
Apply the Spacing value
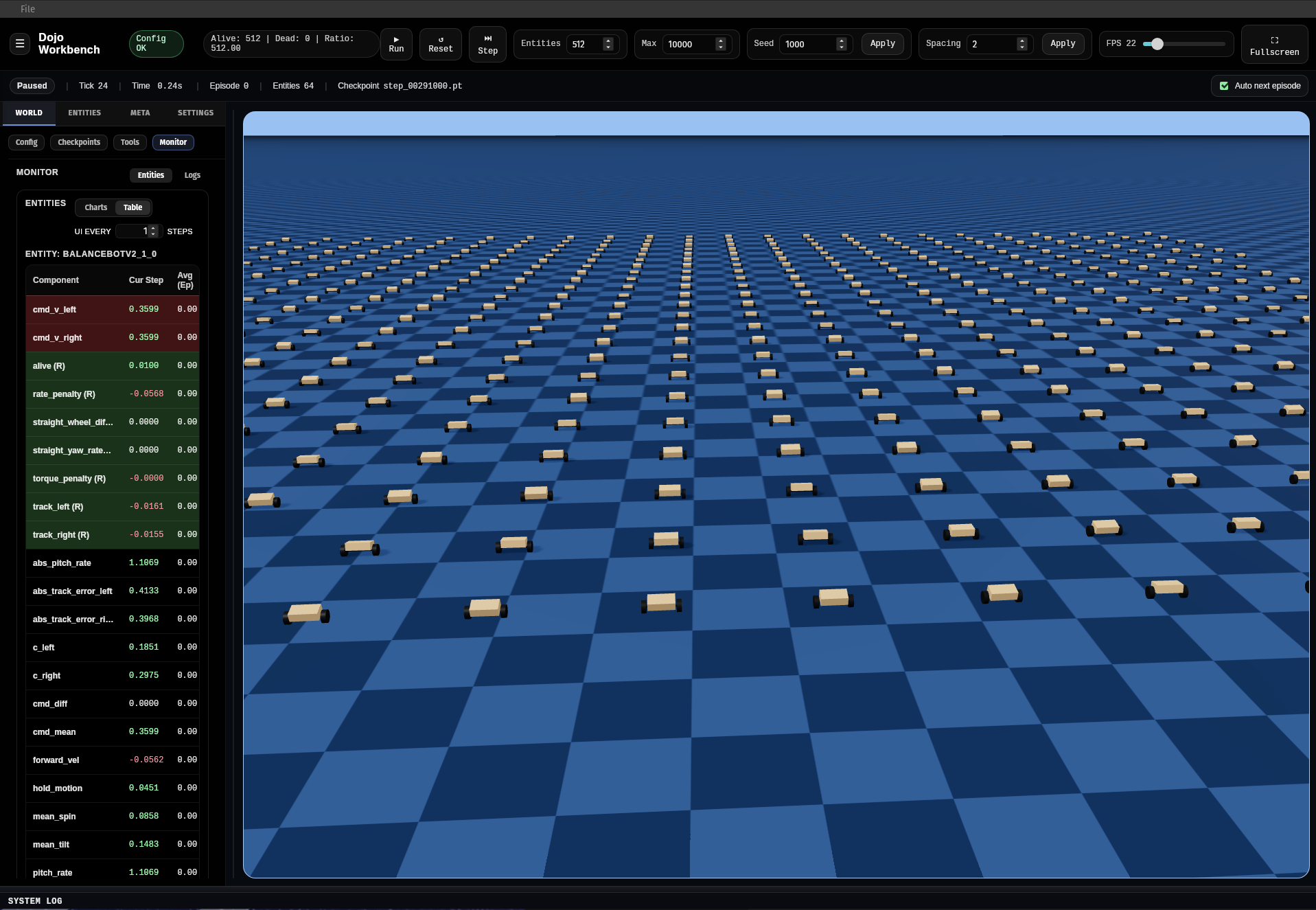[1062, 44]
